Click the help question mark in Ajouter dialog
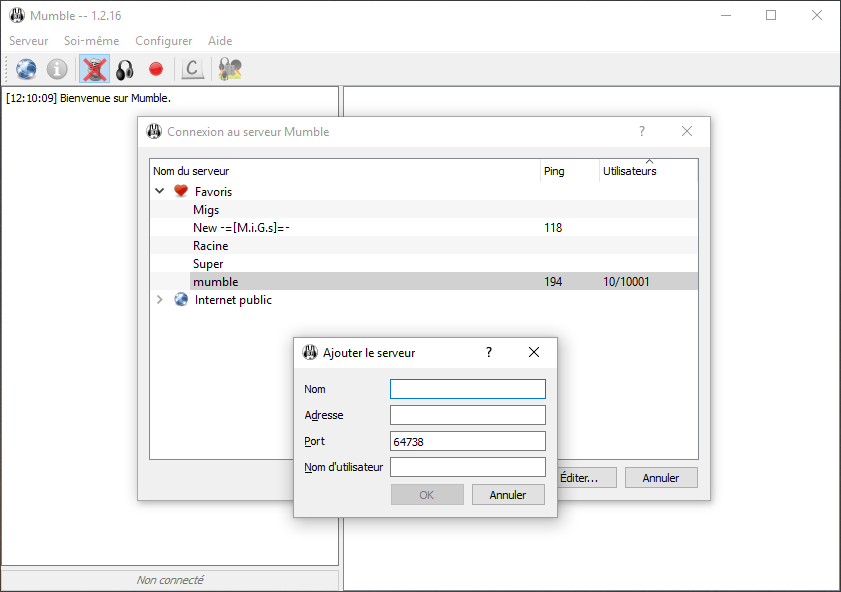The width and height of the screenshot is (841, 592). (x=489, y=352)
